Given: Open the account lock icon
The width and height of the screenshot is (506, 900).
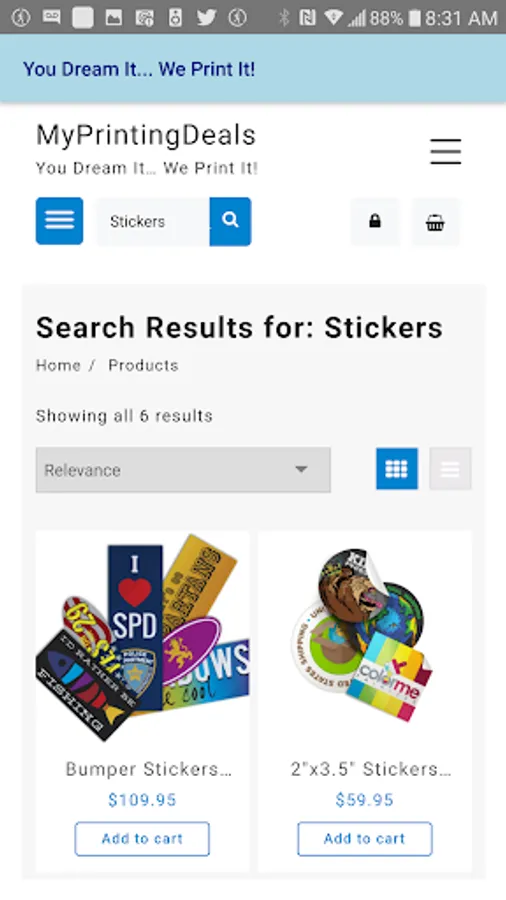Looking at the screenshot, I should coord(375,222).
